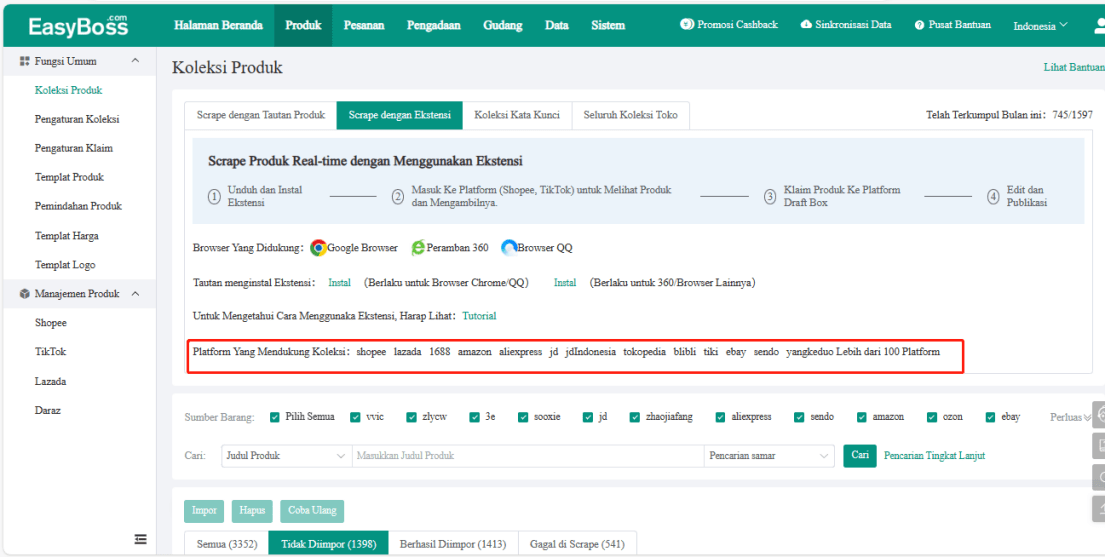The image size is (1106, 558).
Task: Open the Pesanan menu in top navigation
Action: click(364, 25)
